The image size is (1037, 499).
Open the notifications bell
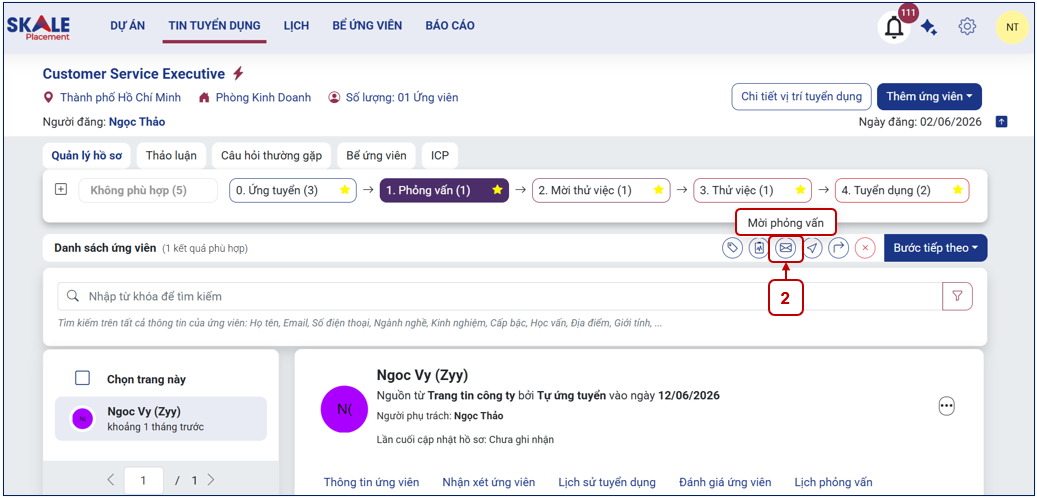point(894,28)
